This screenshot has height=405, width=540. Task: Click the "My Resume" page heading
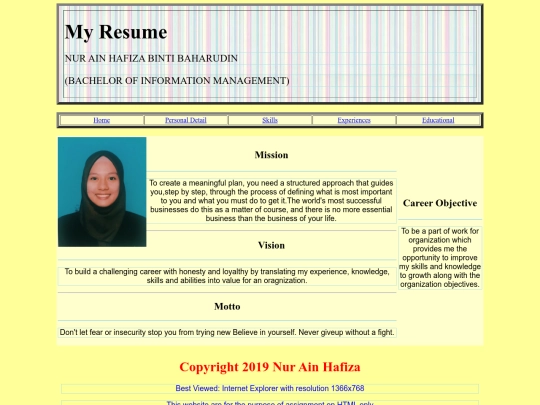tap(116, 32)
